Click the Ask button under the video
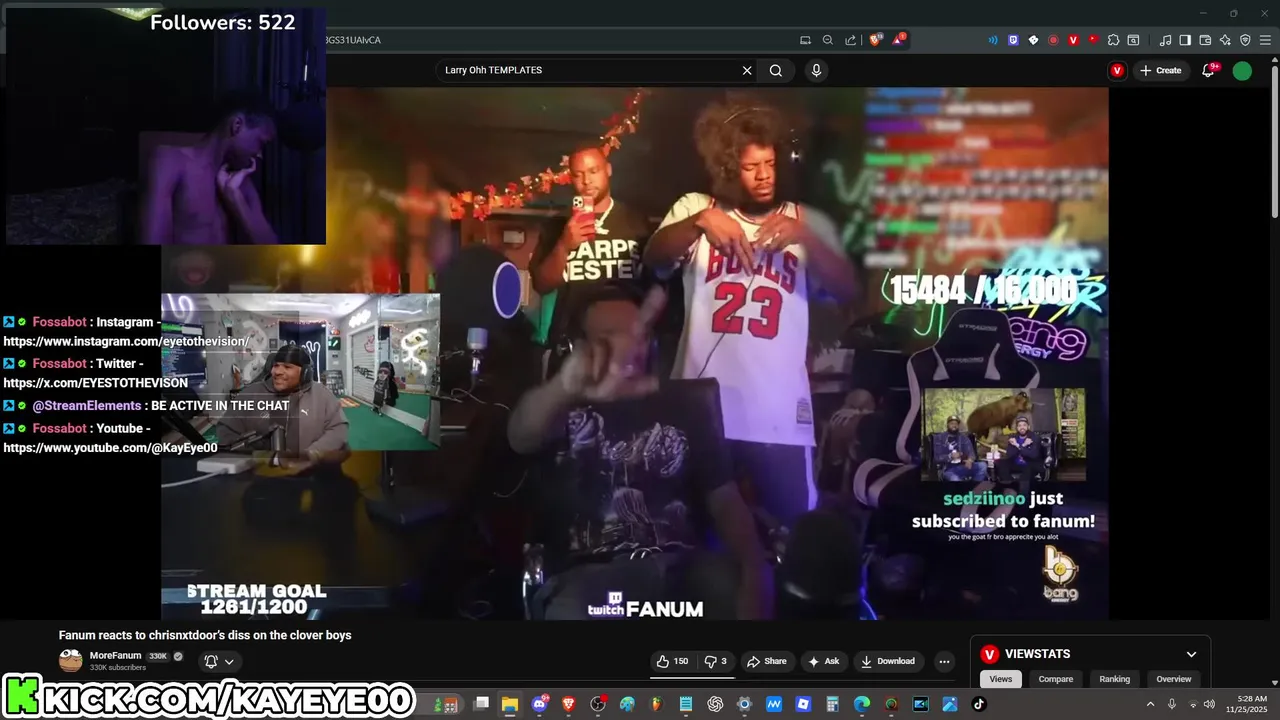The width and height of the screenshot is (1280, 720). pos(823,661)
